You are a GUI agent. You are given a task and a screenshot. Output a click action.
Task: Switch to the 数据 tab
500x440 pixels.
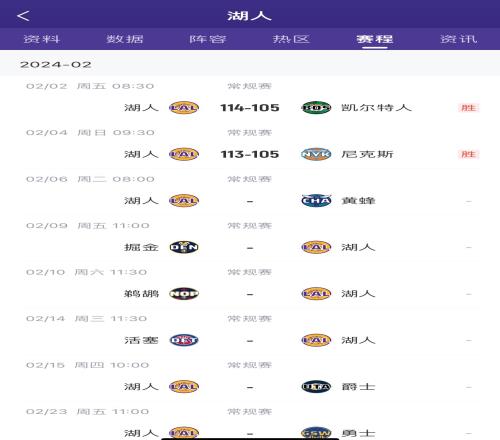125,39
